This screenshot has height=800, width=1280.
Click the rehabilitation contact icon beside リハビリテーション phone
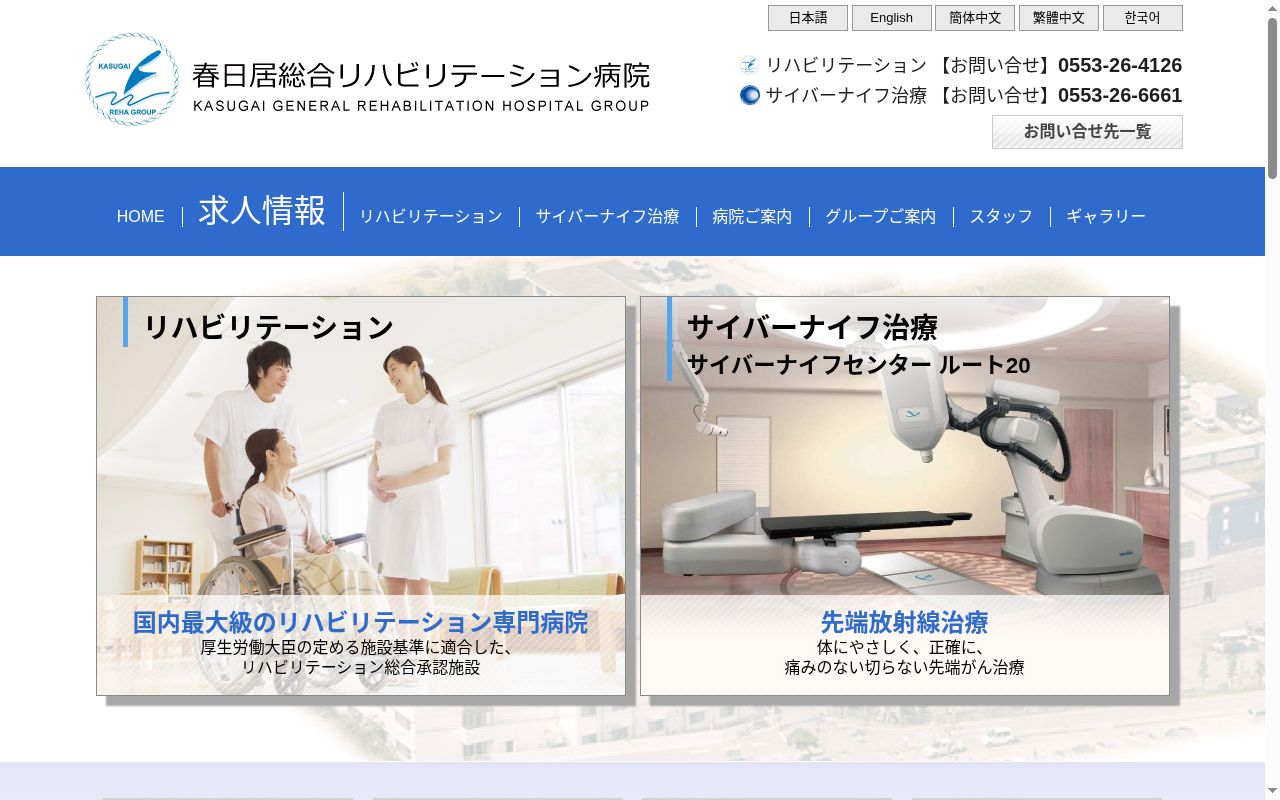coord(749,65)
